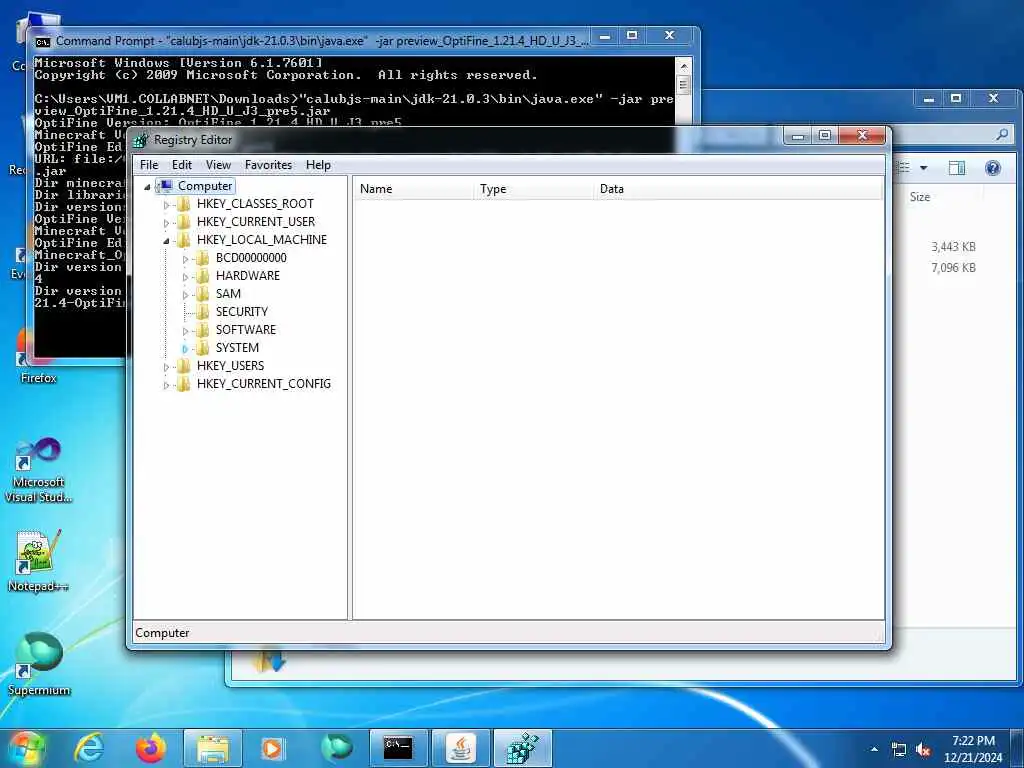Expand the BCD00000000 key arrow

click(x=185, y=259)
